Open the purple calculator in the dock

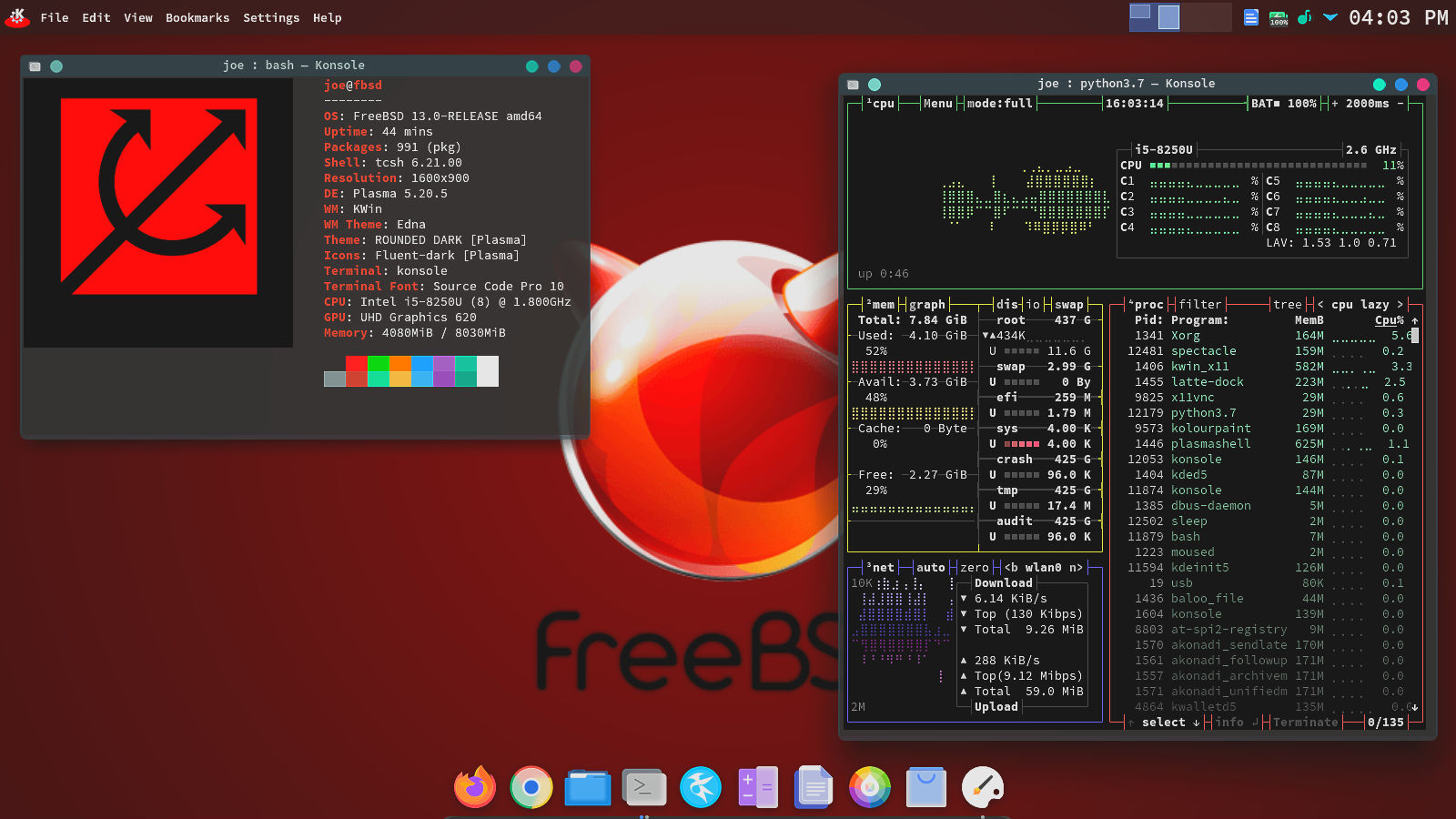[x=757, y=787]
